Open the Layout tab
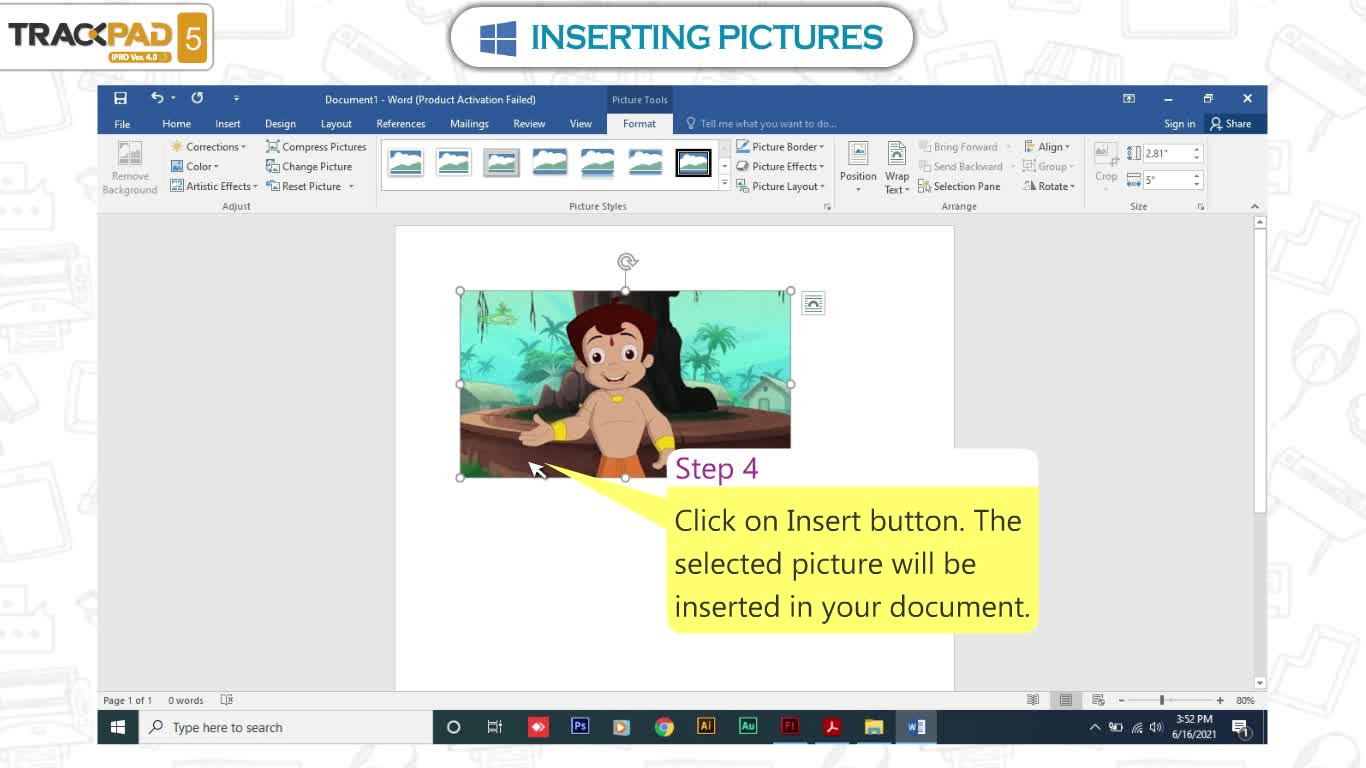Image resolution: width=1366 pixels, height=768 pixels. pos(336,124)
